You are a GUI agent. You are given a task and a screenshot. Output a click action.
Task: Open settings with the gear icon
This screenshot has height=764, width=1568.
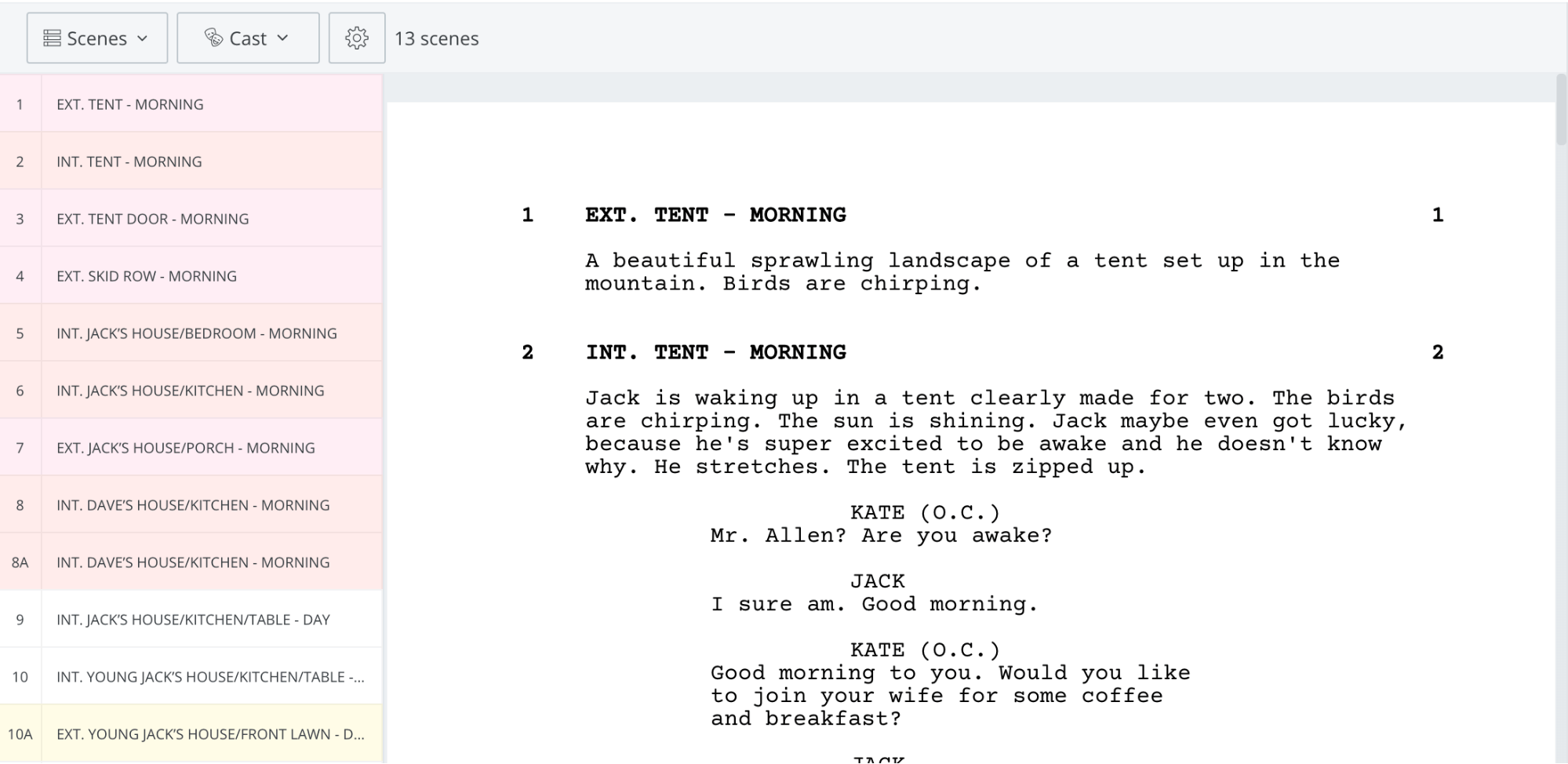357,38
